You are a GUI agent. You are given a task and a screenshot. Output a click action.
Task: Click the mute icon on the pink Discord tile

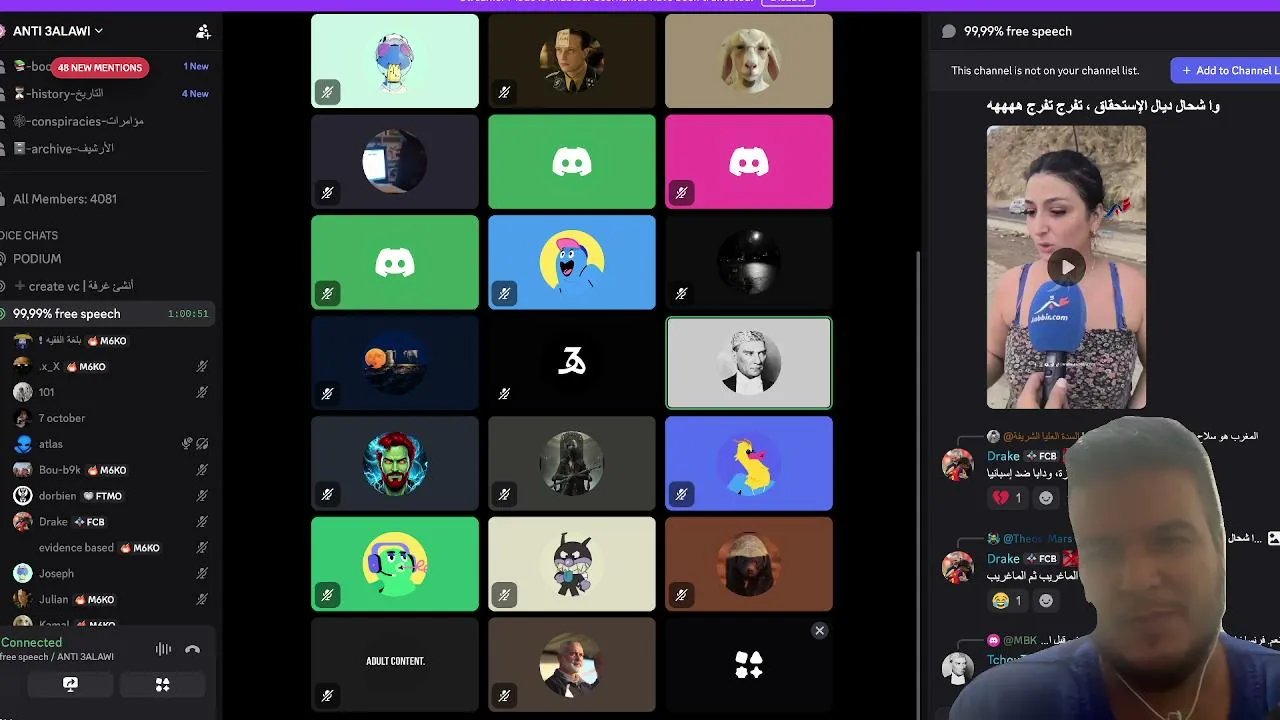tap(681, 193)
